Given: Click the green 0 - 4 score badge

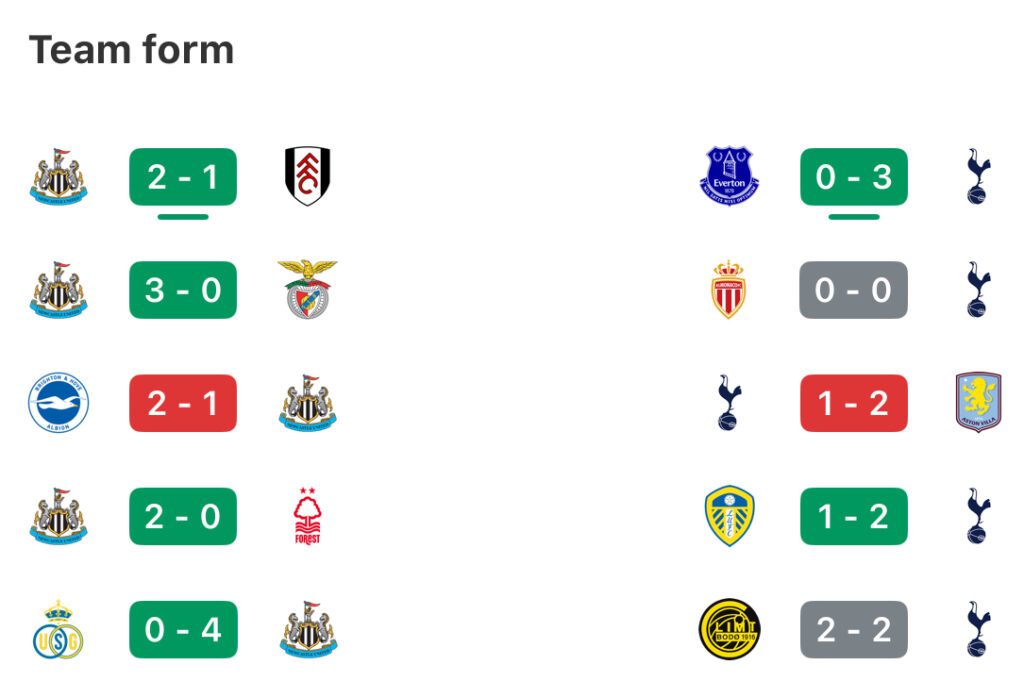Looking at the screenshot, I should [183, 630].
